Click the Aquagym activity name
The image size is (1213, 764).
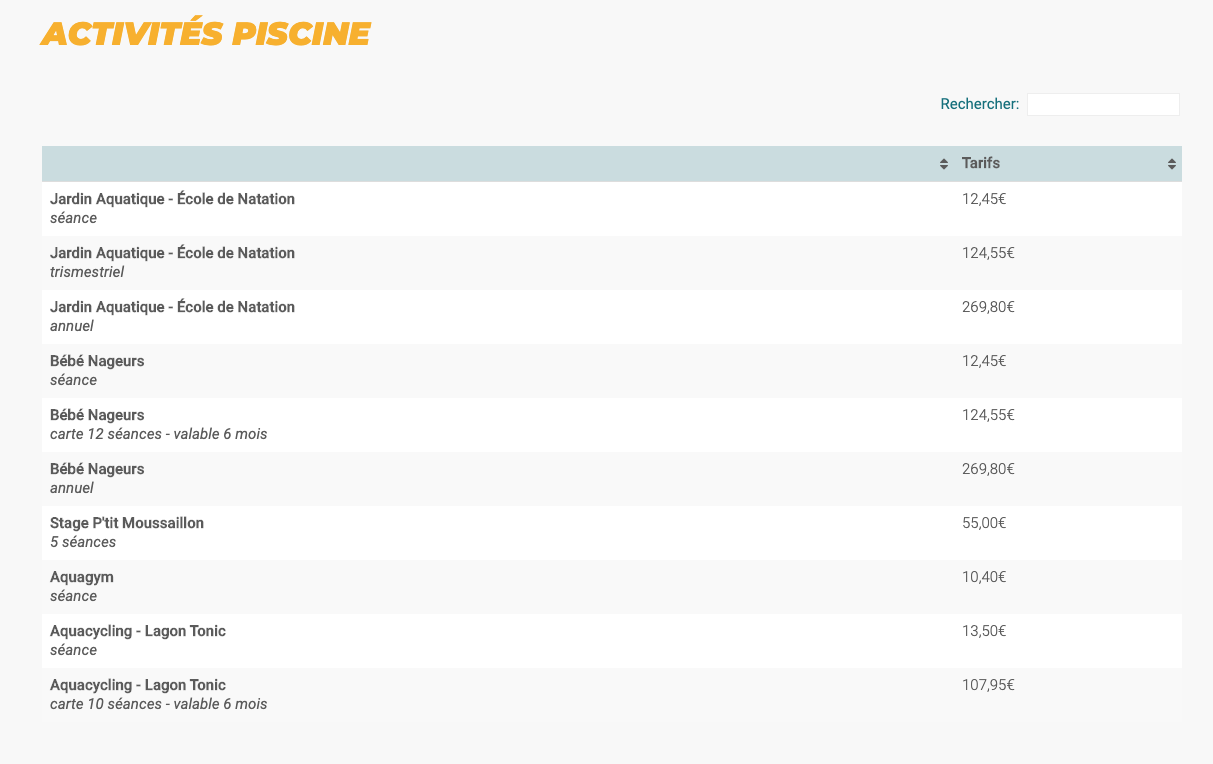[x=82, y=577]
